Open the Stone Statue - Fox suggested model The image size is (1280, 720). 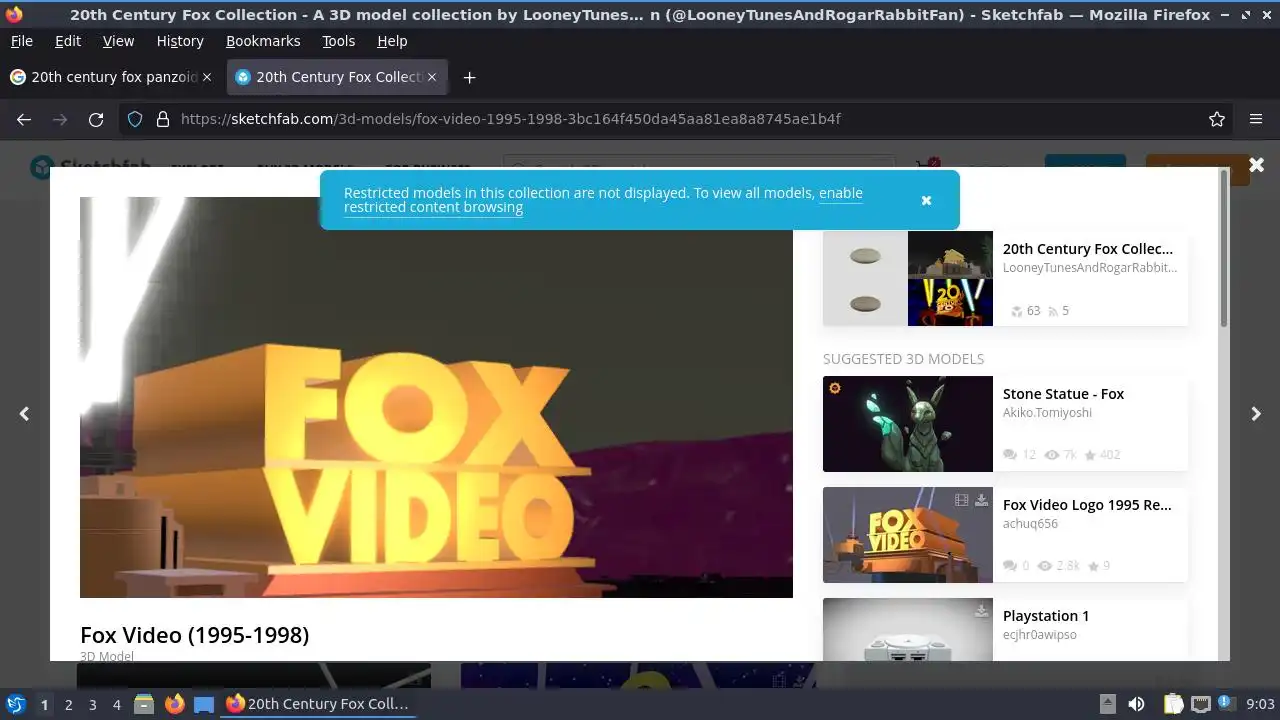(1063, 394)
